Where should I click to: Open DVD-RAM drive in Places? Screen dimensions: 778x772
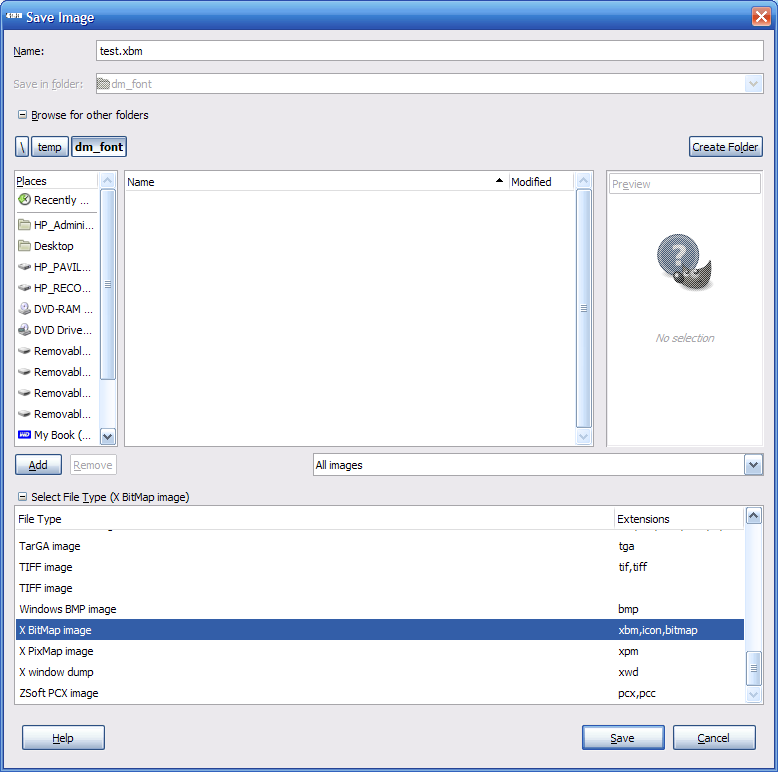[57, 309]
